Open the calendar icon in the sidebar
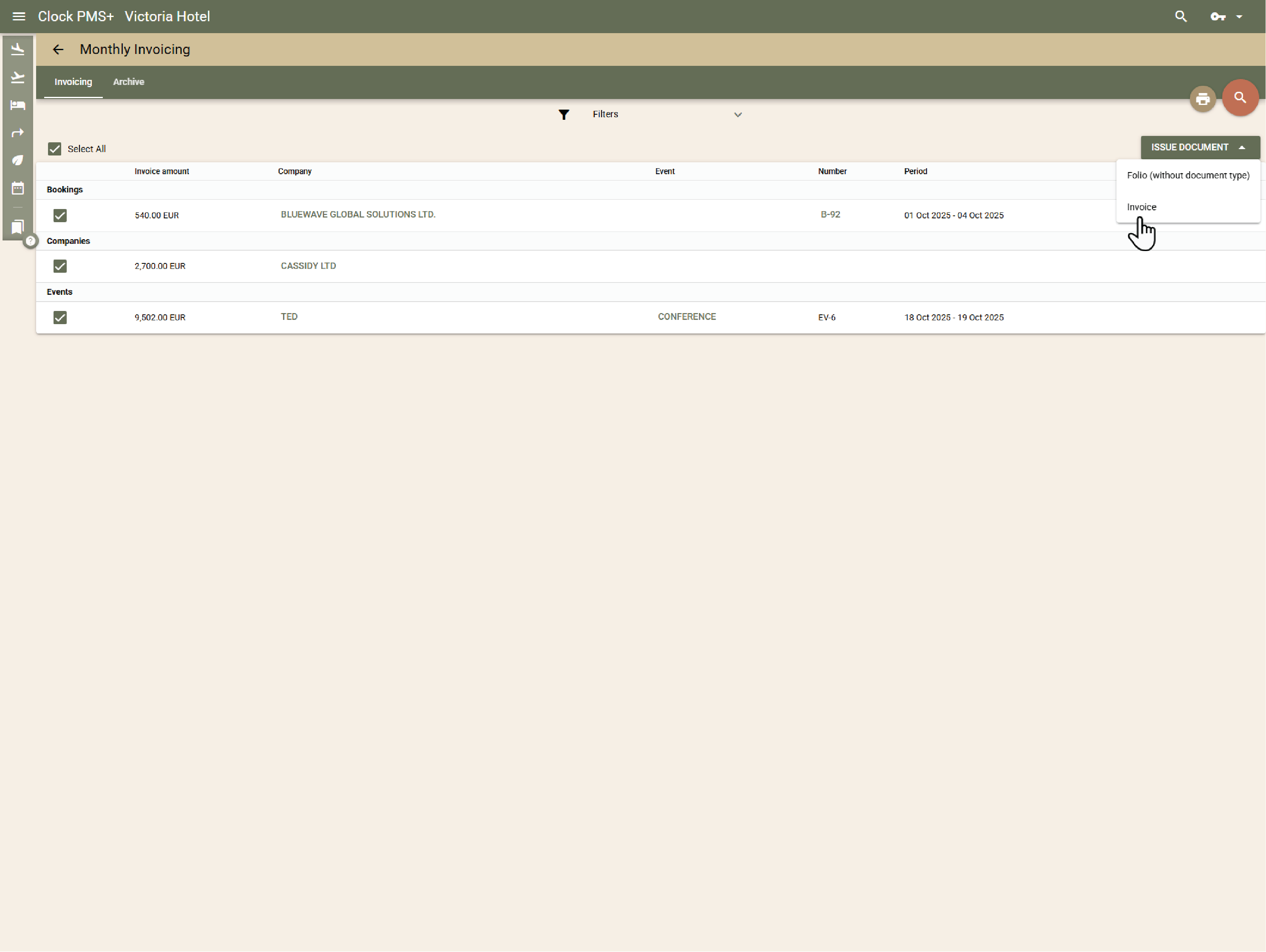1266x952 pixels. pos(17,187)
